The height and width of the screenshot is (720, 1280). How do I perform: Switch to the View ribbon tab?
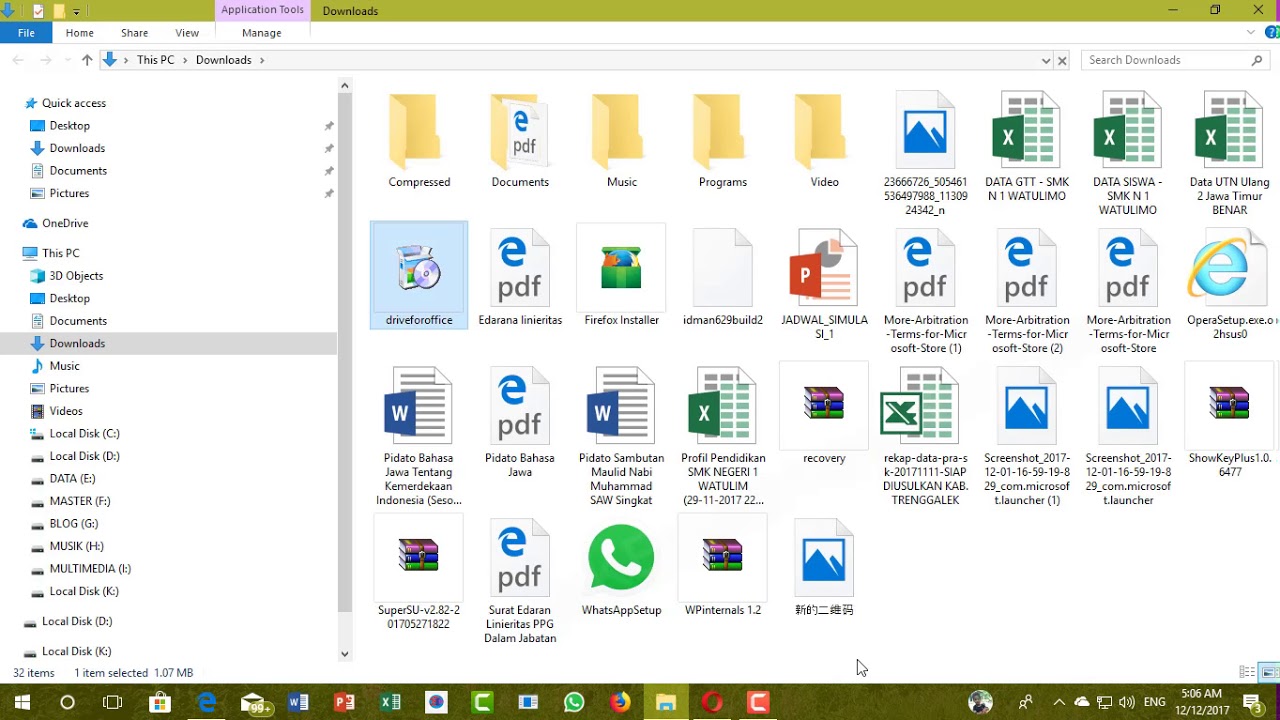187,33
